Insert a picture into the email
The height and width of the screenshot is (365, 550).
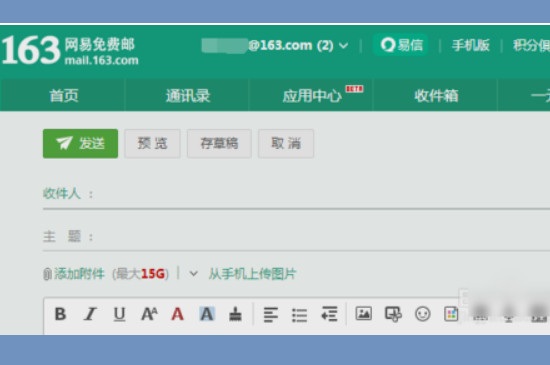(x=364, y=313)
